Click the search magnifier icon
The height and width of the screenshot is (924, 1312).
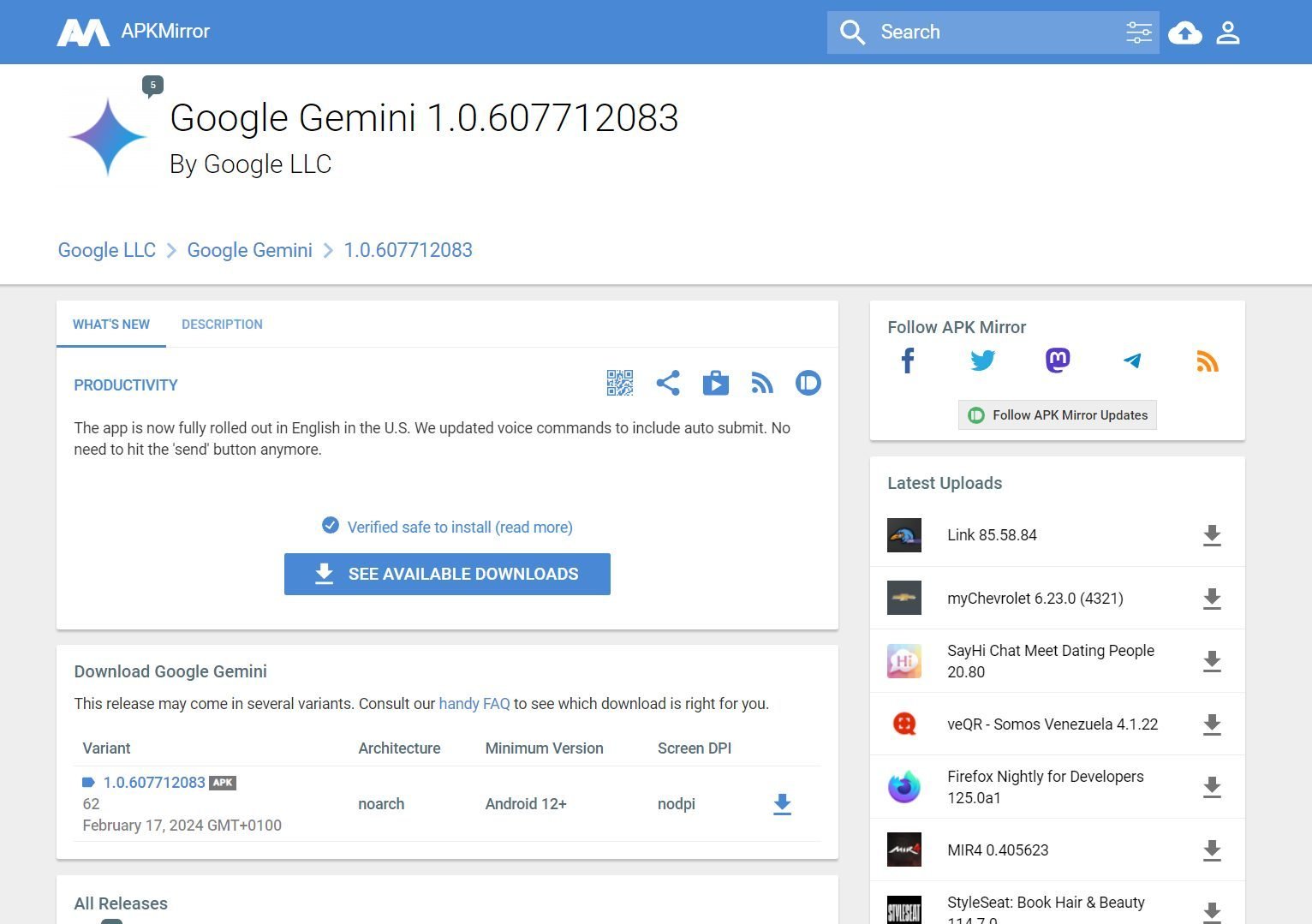[852, 33]
